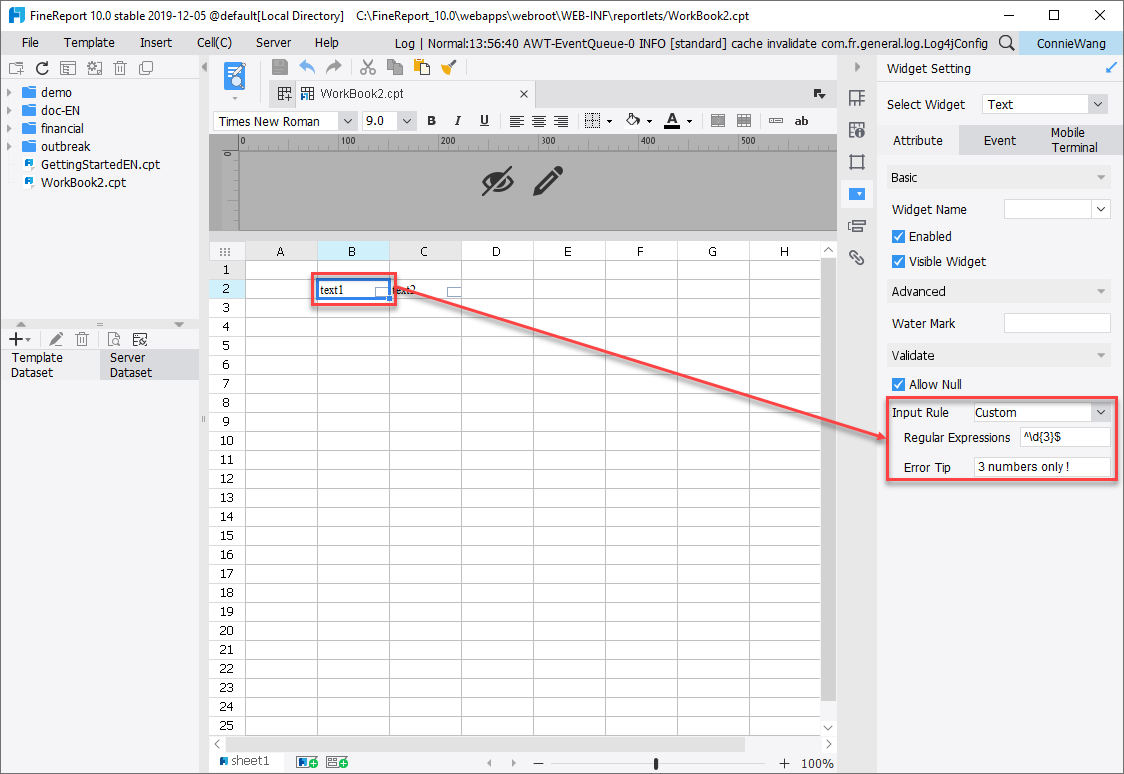Uncheck the Visible Widget checkbox
The image size is (1124, 774).
[x=898, y=262]
